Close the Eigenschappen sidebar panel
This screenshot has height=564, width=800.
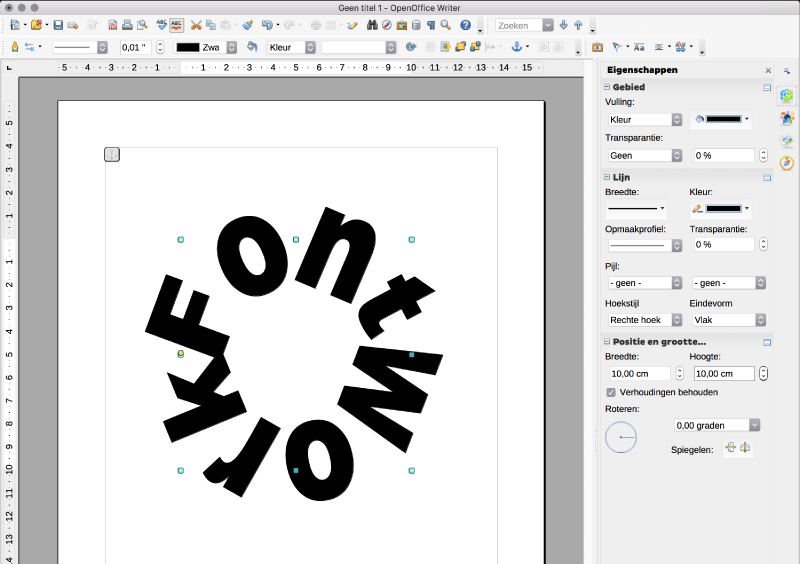click(768, 70)
